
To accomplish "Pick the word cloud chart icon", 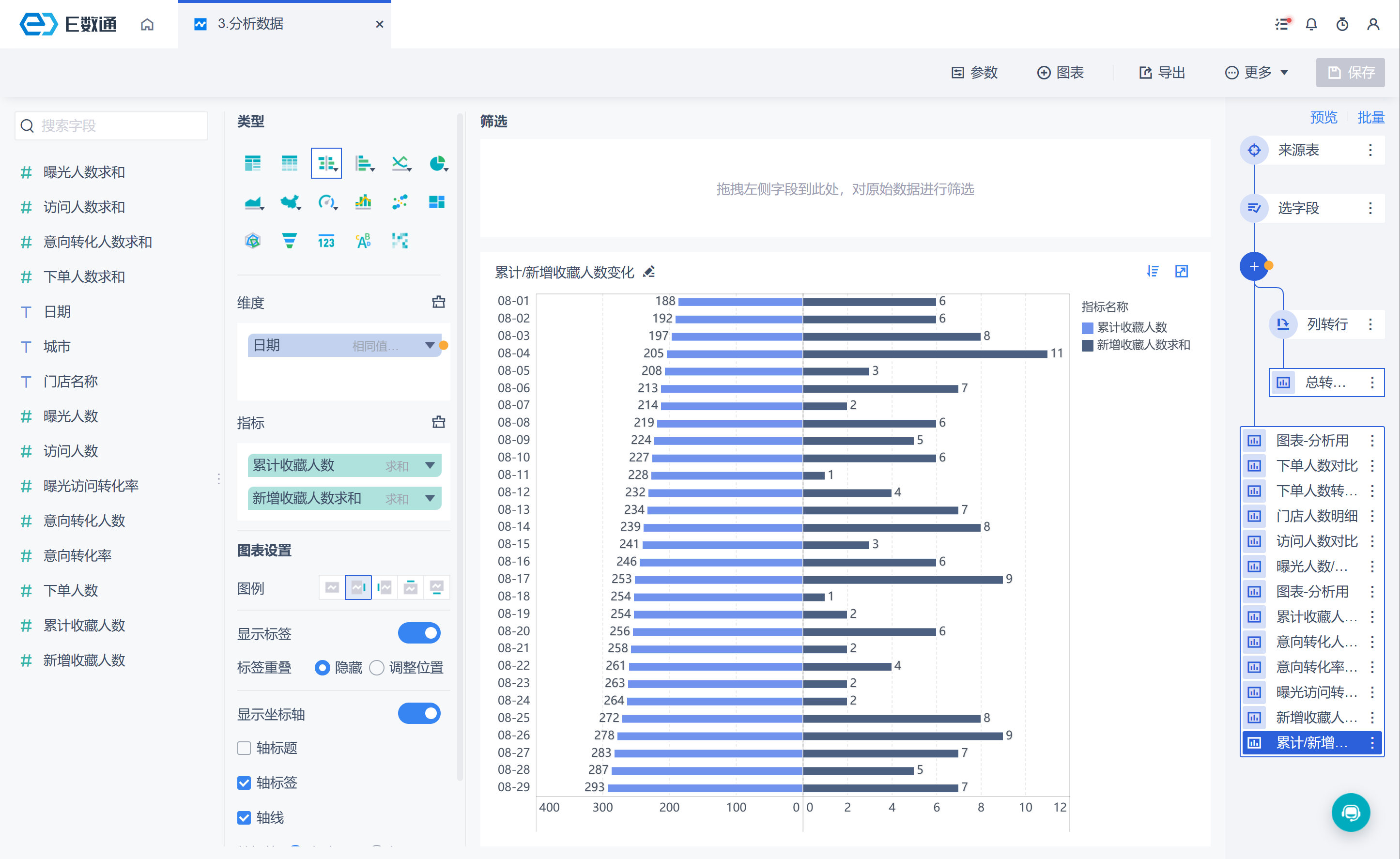I will coord(363,241).
